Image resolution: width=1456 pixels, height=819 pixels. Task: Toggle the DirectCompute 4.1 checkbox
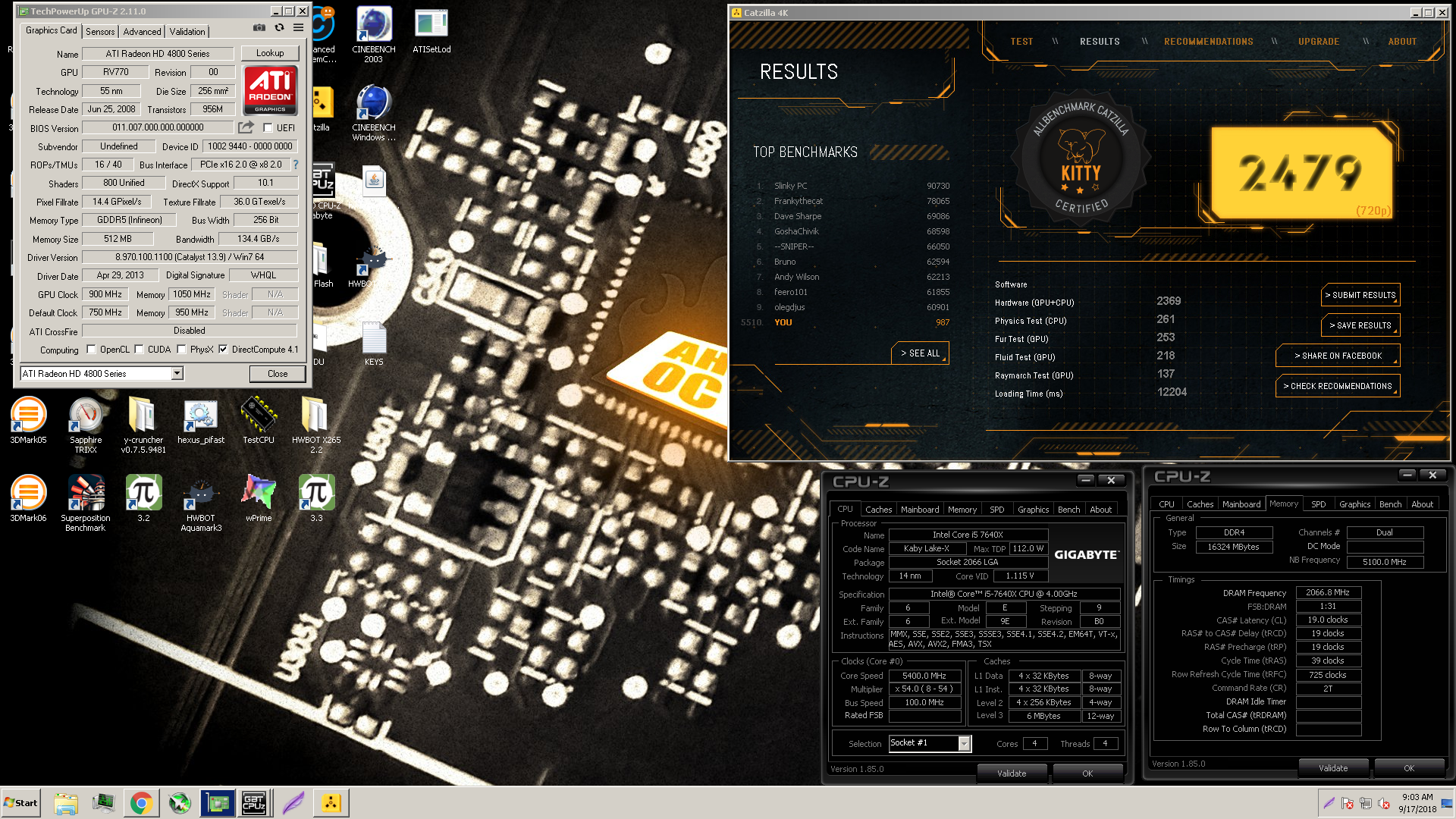coord(224,350)
